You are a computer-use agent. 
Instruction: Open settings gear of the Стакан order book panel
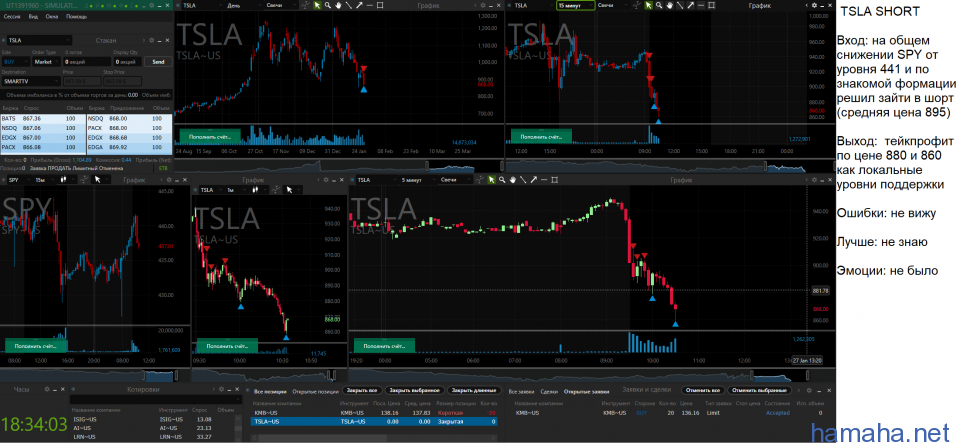[152, 40]
